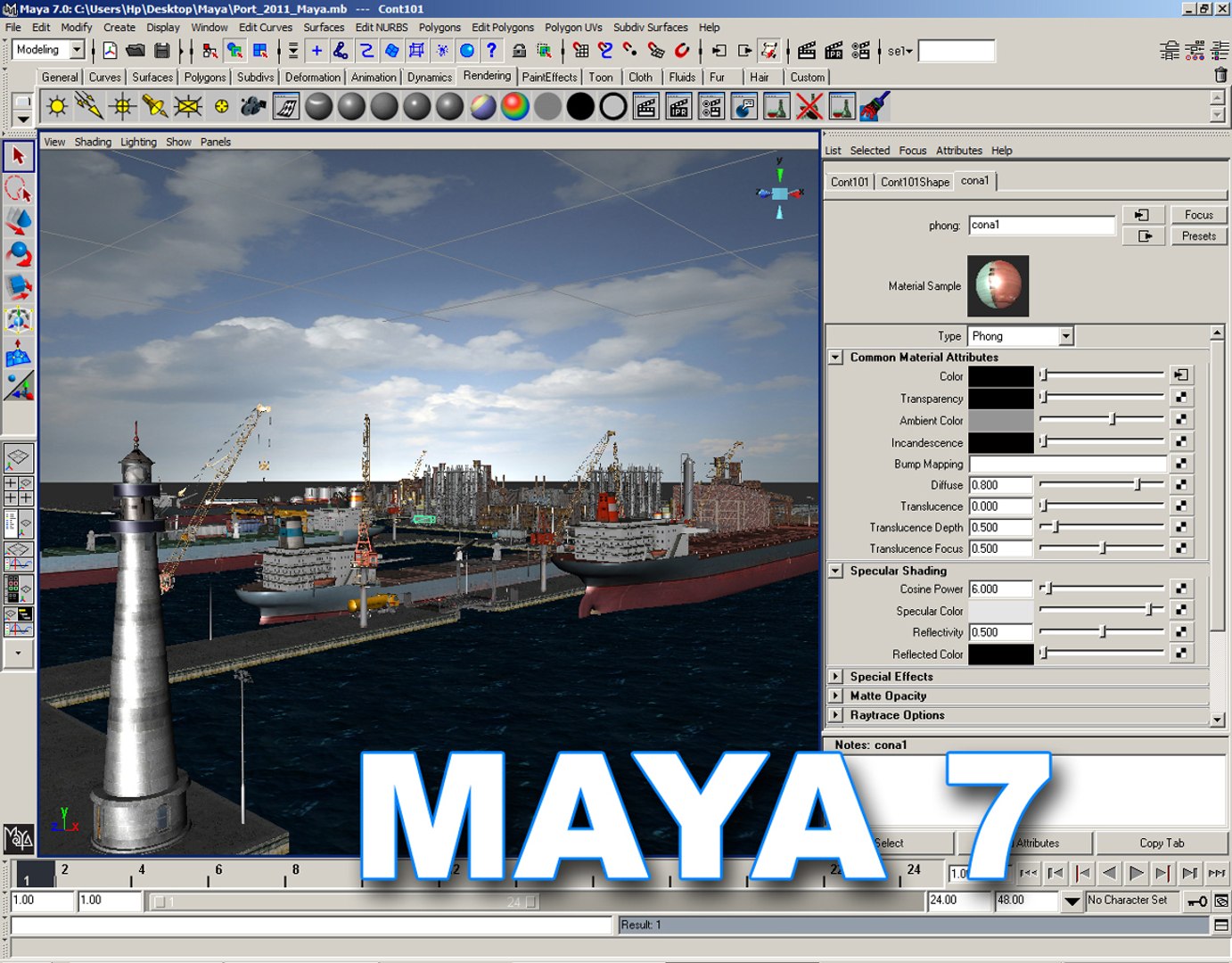Activate the Lasso select tool
The height and width of the screenshot is (963, 1232).
[x=18, y=189]
